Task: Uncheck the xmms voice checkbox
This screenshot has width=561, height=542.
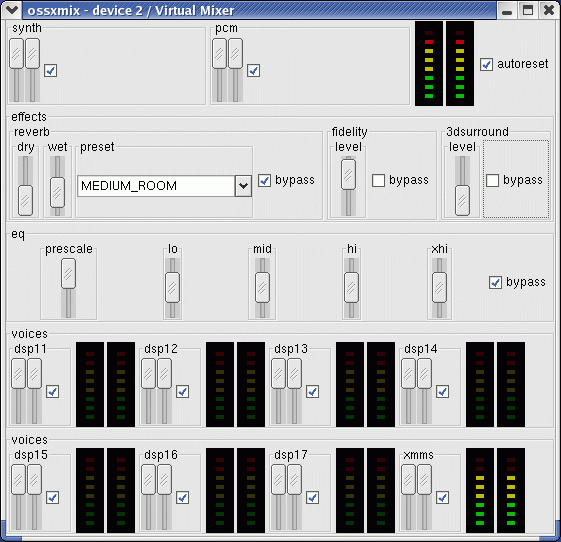Action: point(443,497)
